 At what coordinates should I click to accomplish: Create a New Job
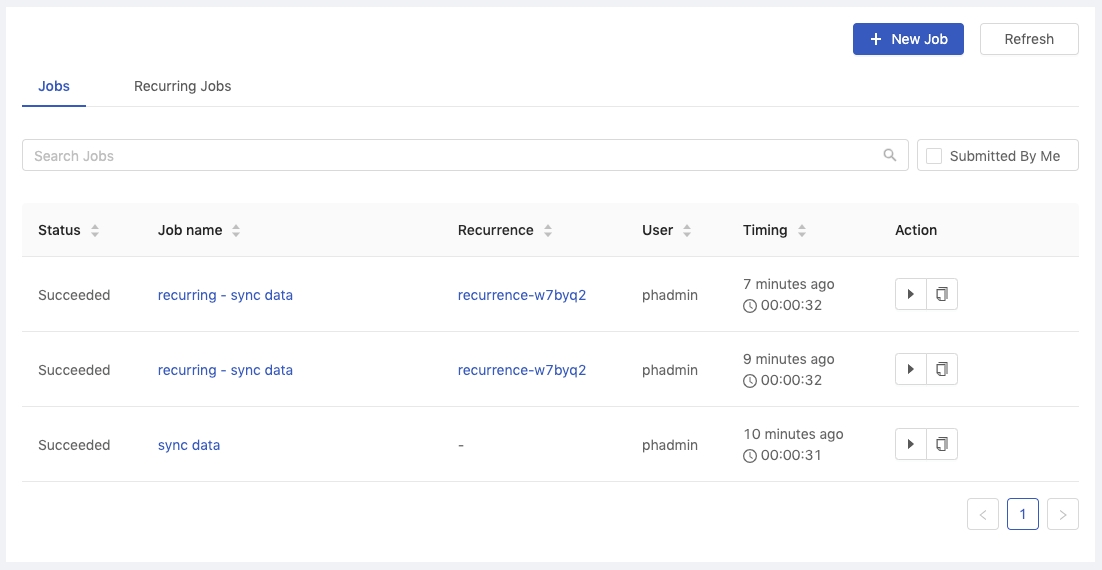908,39
